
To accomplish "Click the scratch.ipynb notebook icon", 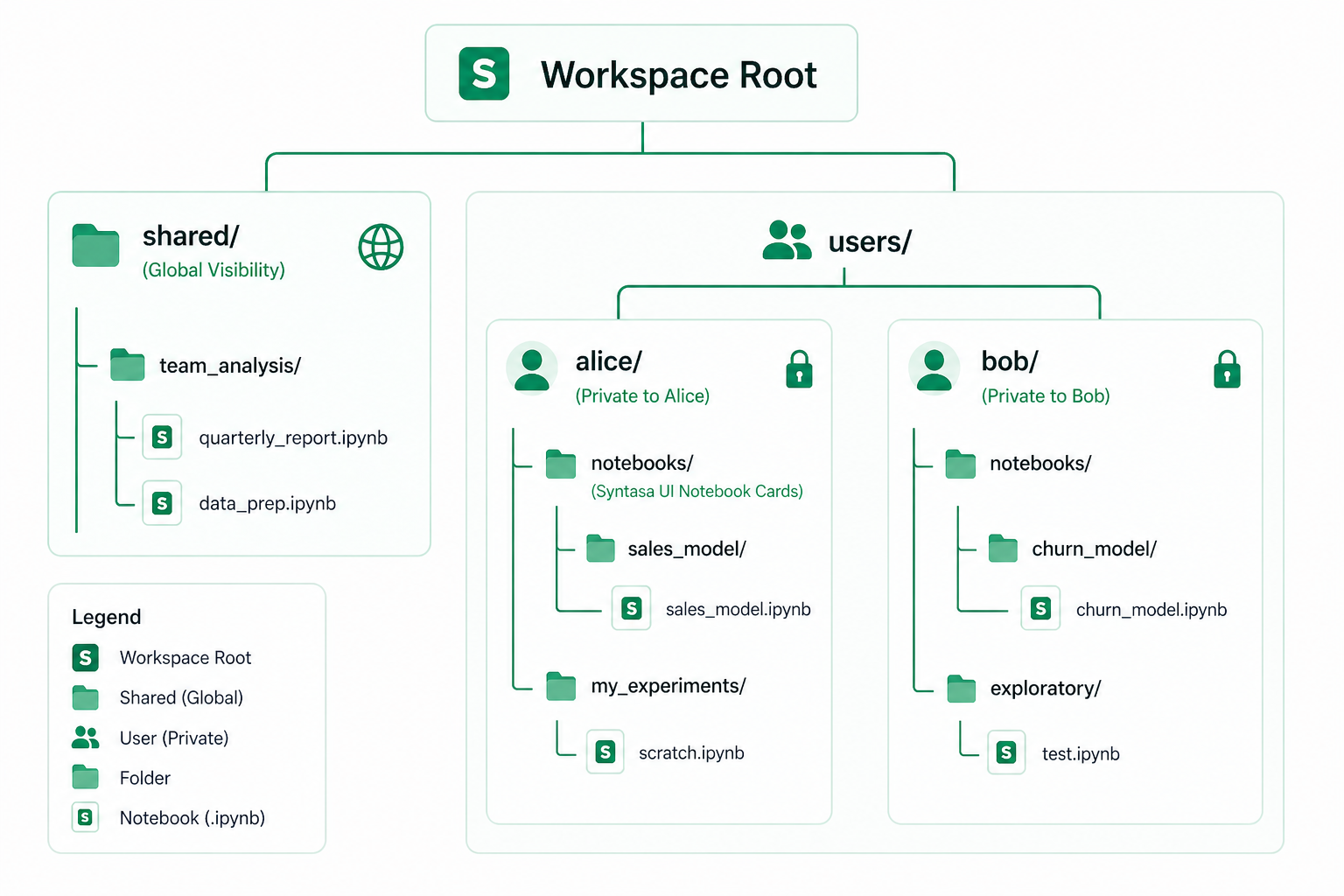I will coord(605,752).
